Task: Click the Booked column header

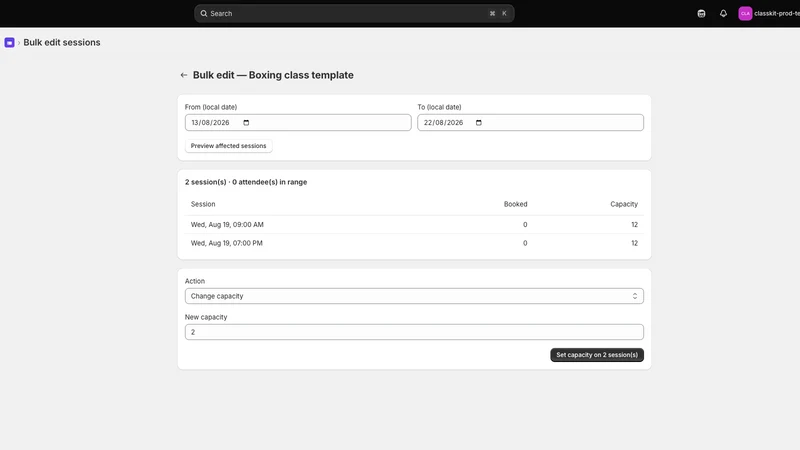Action: coord(515,204)
